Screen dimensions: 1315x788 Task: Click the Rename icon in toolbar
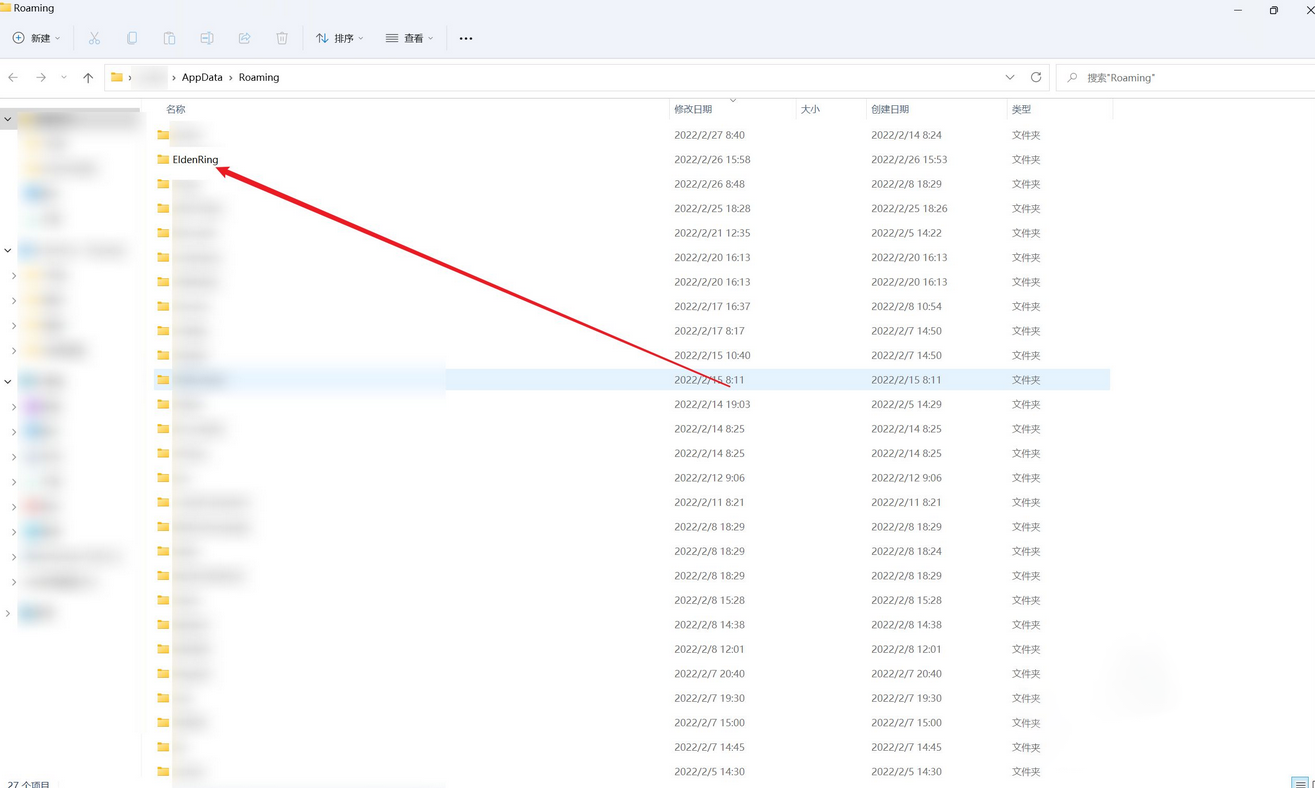pos(207,38)
